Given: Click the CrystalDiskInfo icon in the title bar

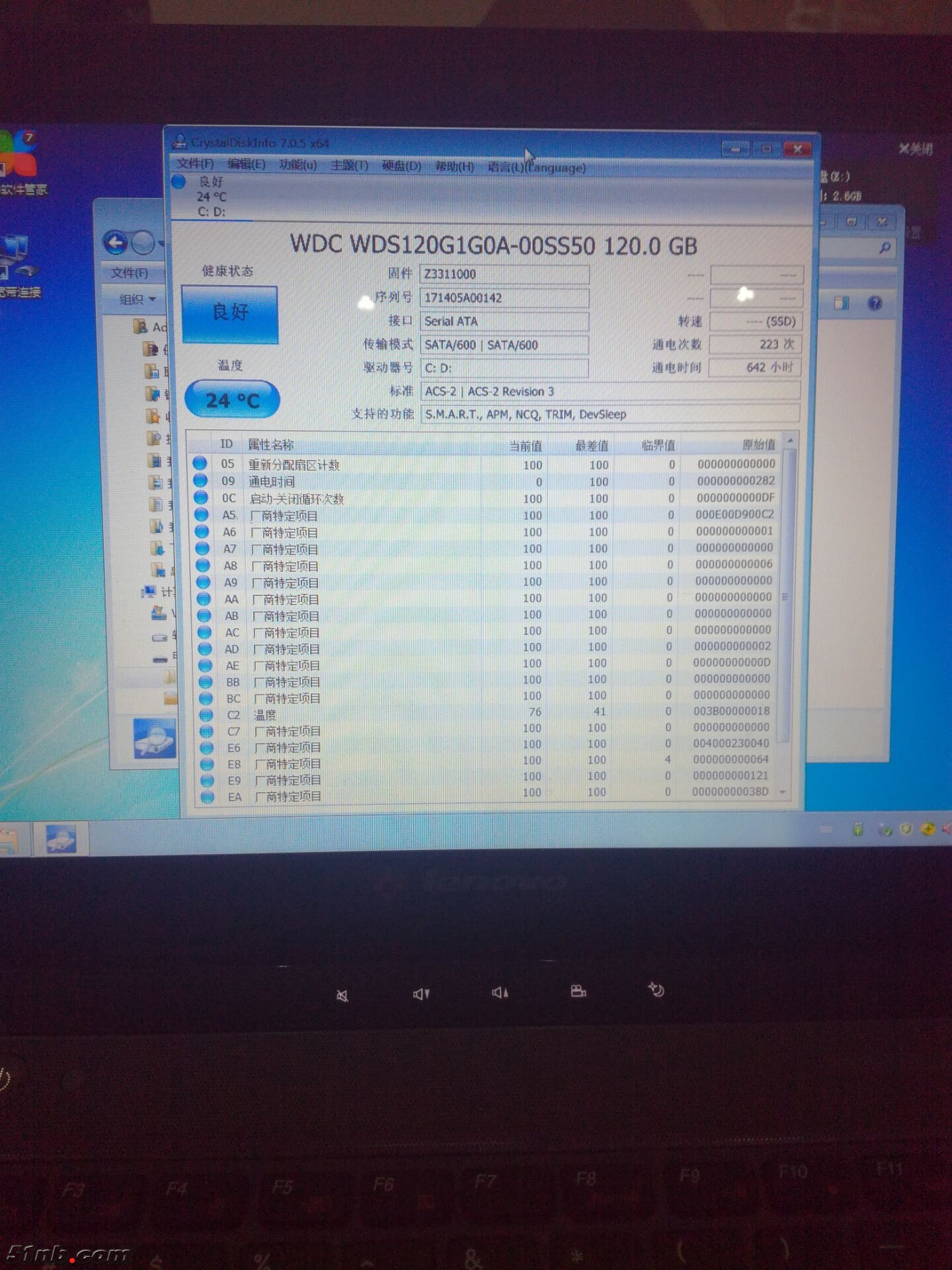Looking at the screenshot, I should pyautogui.click(x=179, y=142).
